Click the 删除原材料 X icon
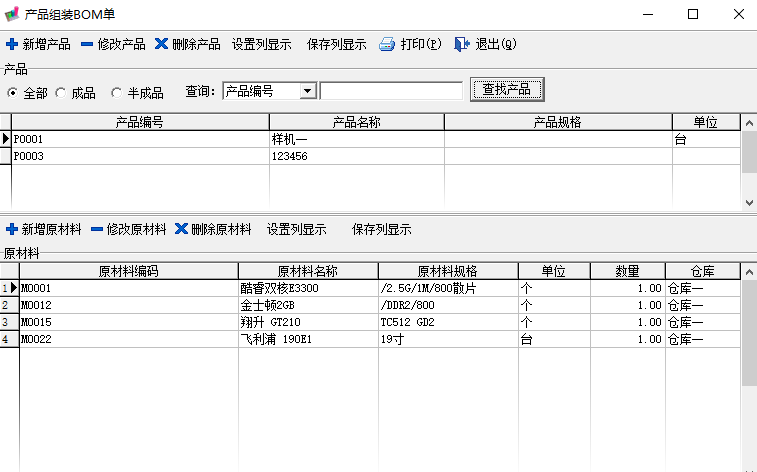The width and height of the screenshot is (757, 472). [181, 229]
